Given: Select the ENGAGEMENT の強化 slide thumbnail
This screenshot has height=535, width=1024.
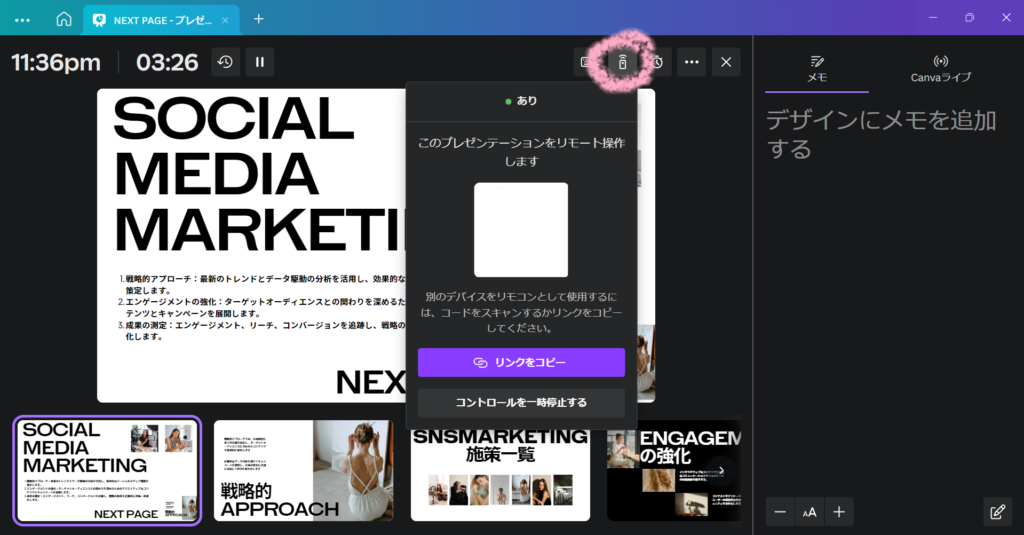Looking at the screenshot, I should (x=674, y=470).
